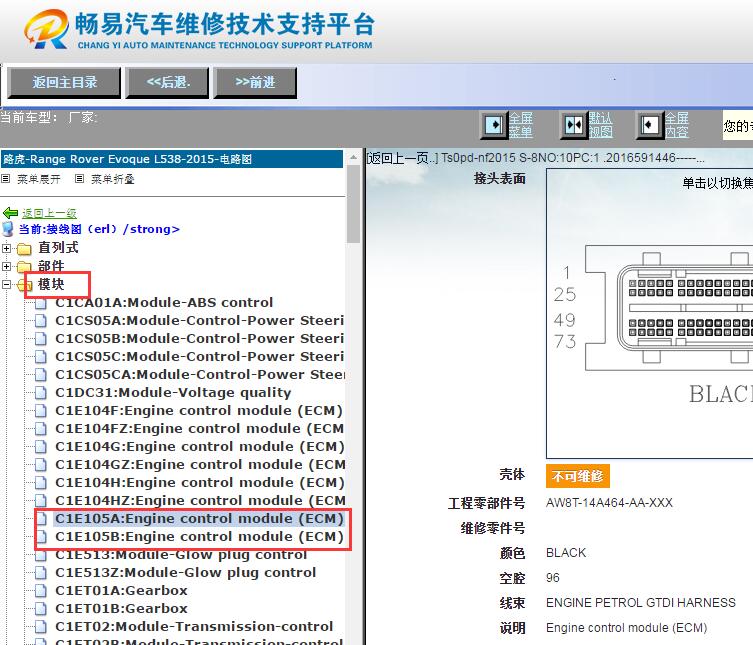Click the 当前:接线图 breadcrumb text

tap(98, 229)
